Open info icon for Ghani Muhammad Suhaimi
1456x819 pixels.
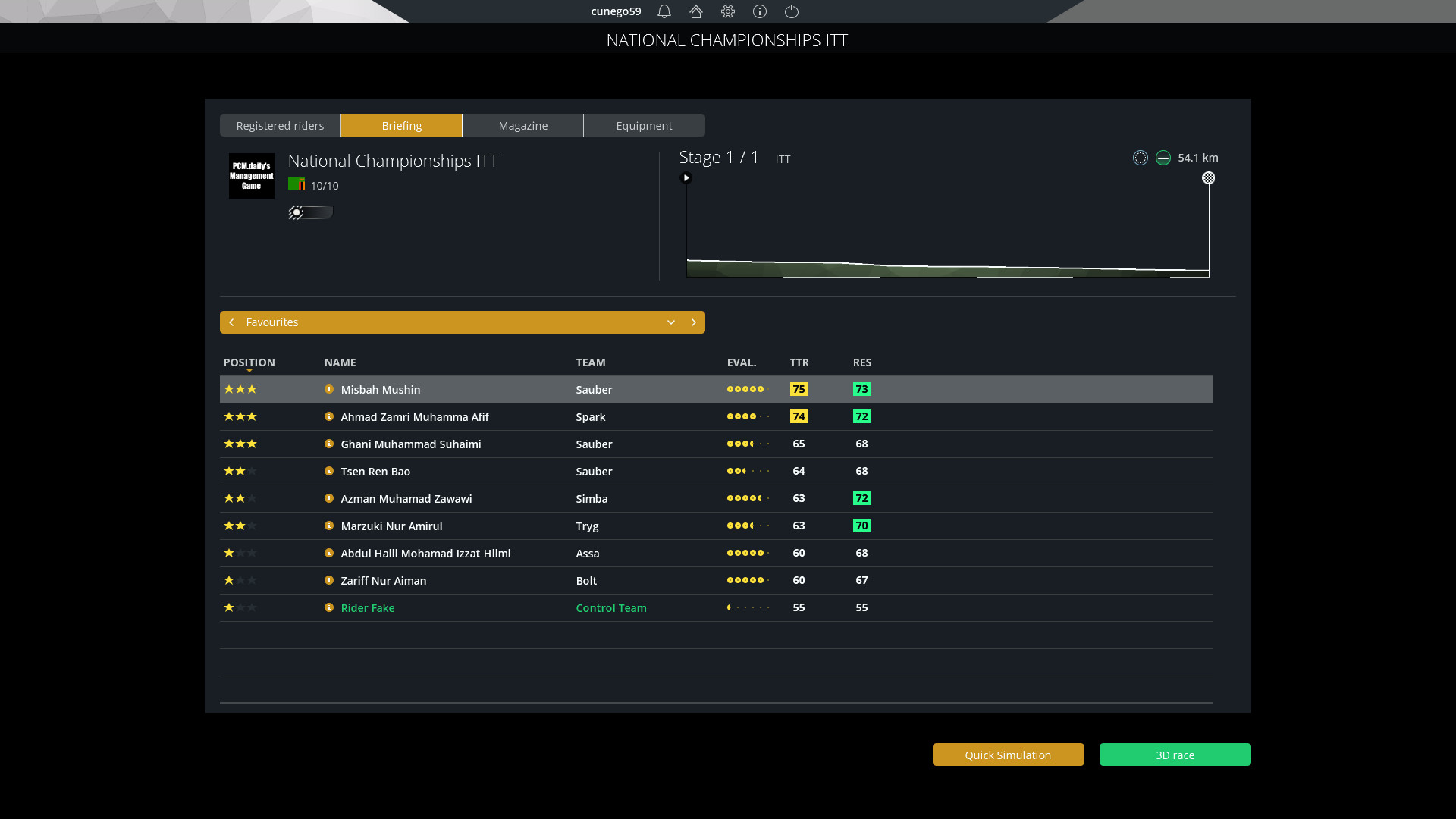coord(329,444)
